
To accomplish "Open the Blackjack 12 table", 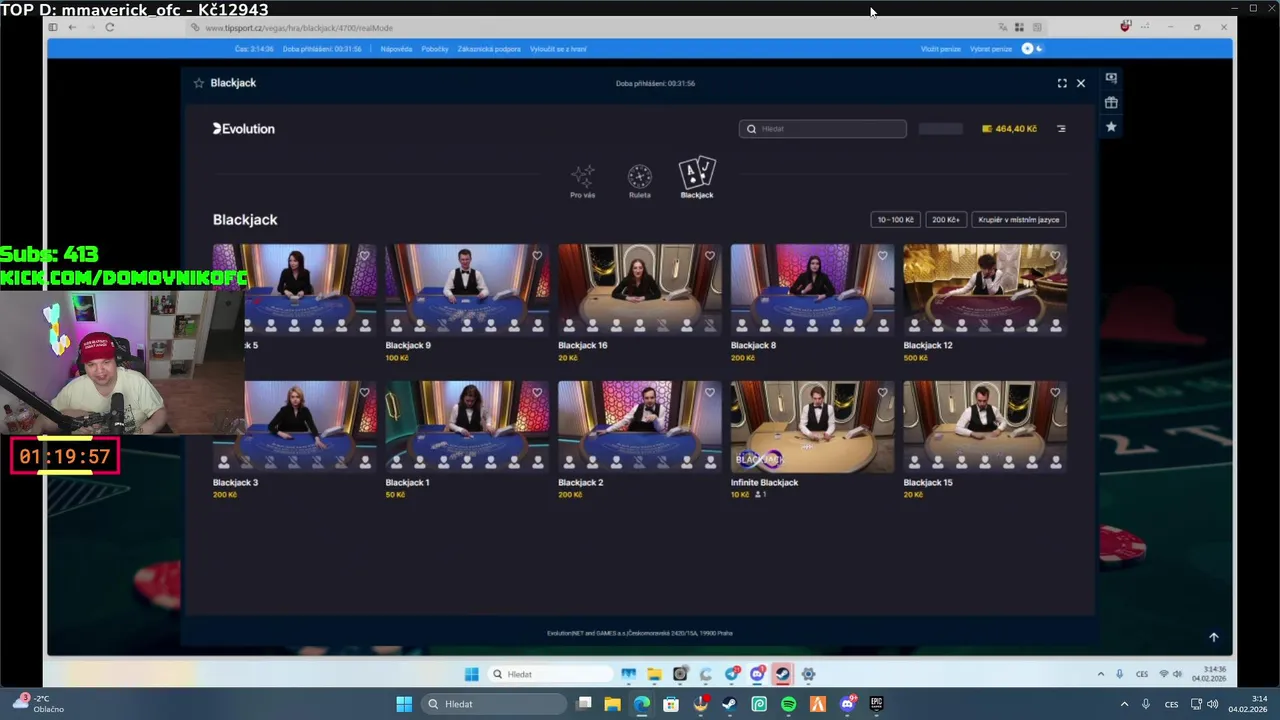I will tap(985, 289).
